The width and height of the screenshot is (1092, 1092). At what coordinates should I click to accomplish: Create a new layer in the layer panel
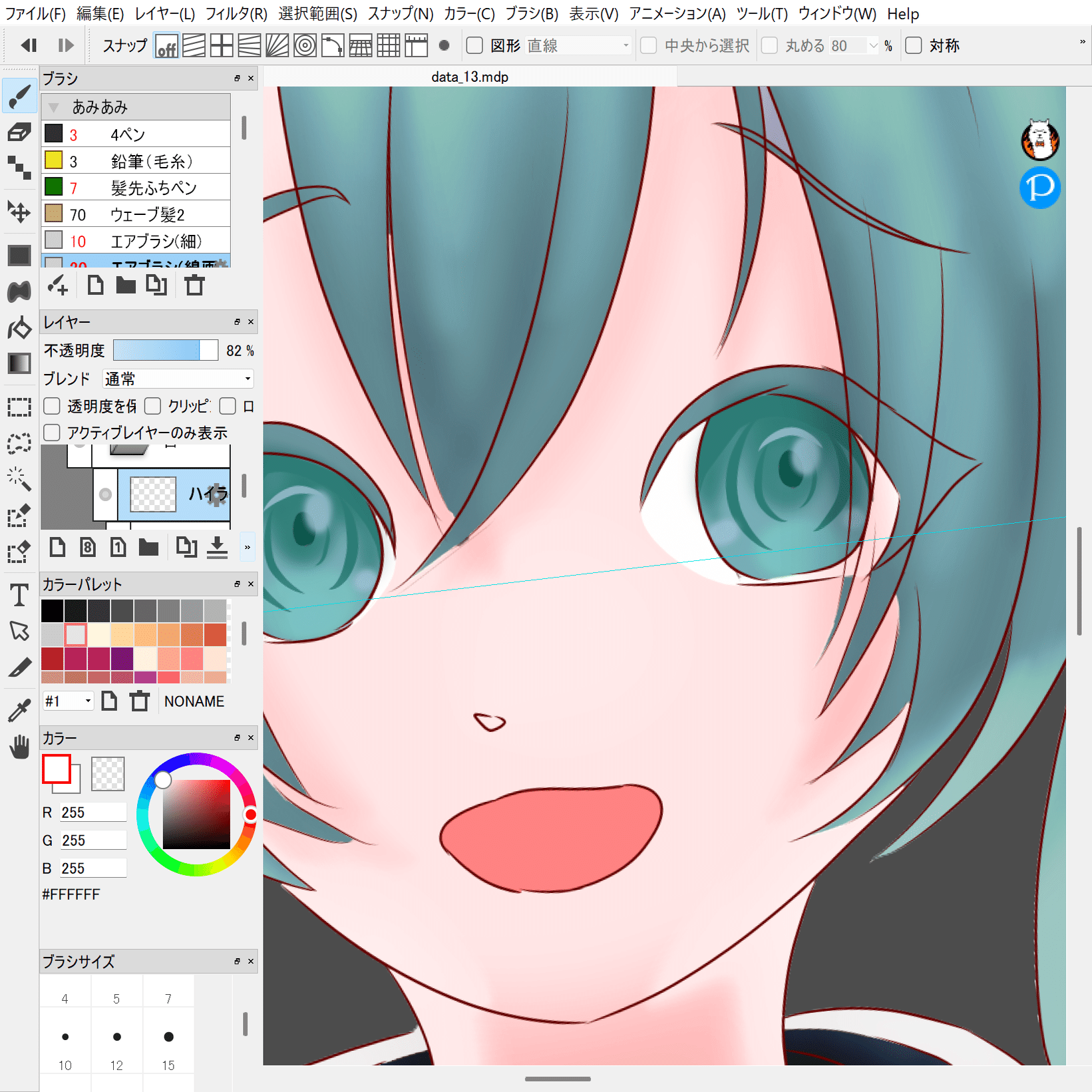pyautogui.click(x=57, y=546)
